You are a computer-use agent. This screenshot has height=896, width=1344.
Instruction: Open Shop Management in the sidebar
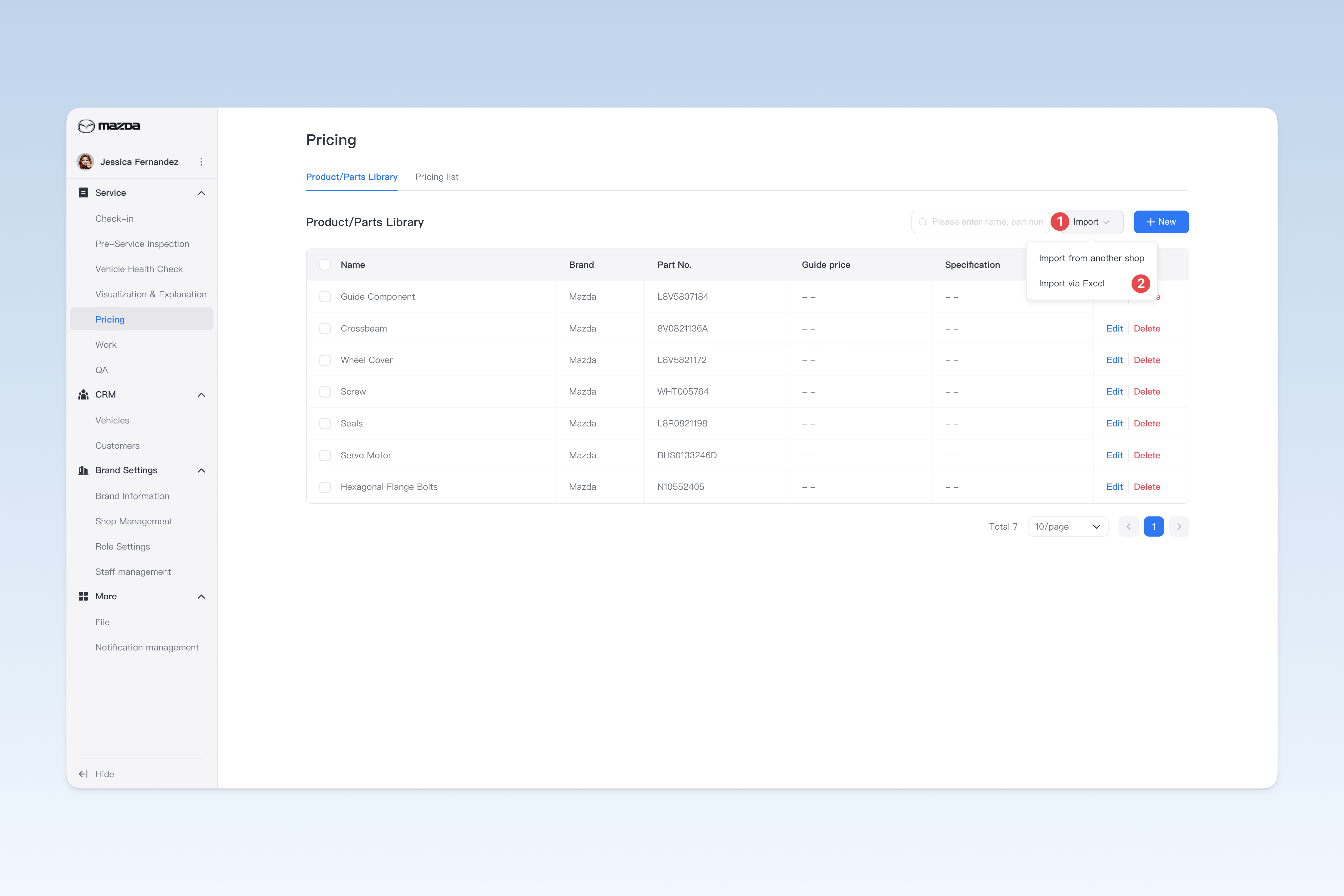point(134,521)
